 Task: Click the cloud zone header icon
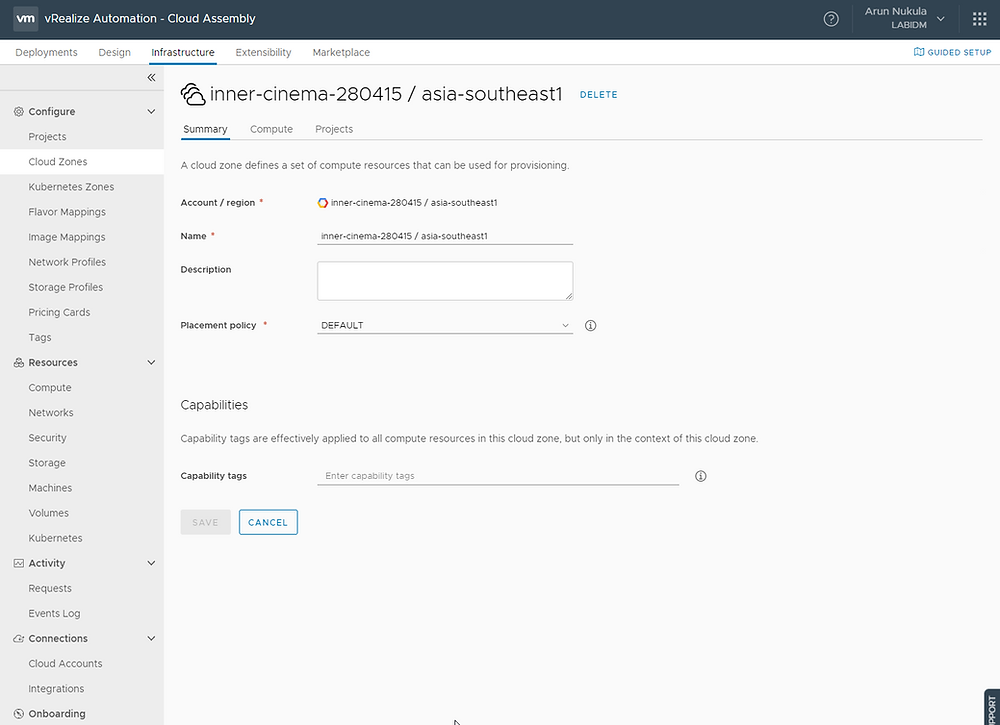point(193,94)
